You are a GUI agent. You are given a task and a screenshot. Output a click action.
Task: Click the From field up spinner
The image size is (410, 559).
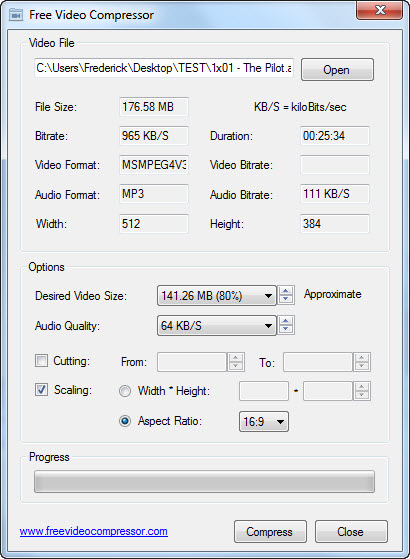[x=236, y=358]
